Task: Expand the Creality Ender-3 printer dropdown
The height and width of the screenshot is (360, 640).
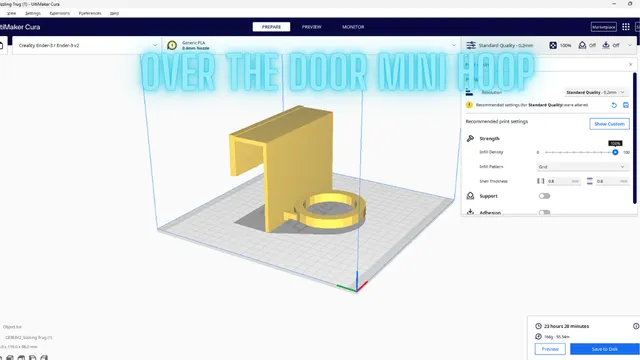Action: 87,45
